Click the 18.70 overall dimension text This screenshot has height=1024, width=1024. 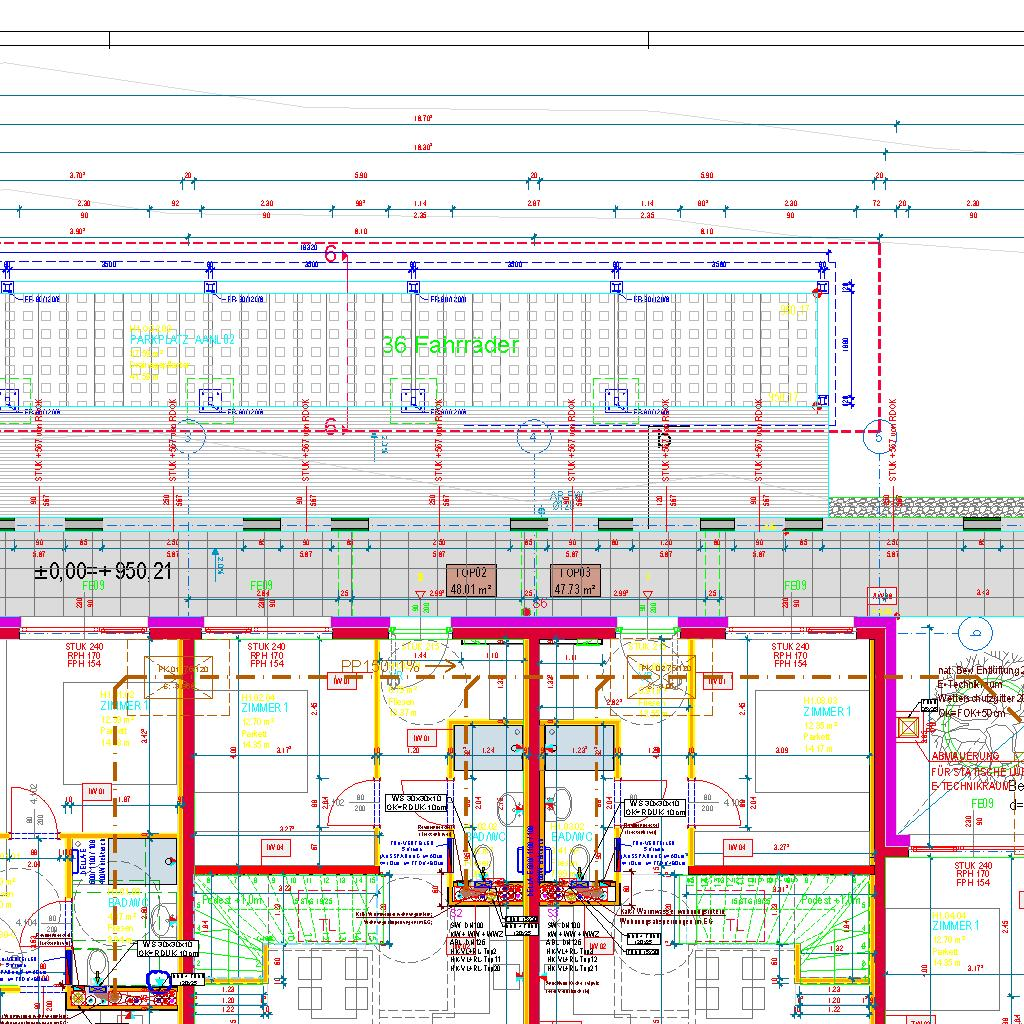point(422,119)
